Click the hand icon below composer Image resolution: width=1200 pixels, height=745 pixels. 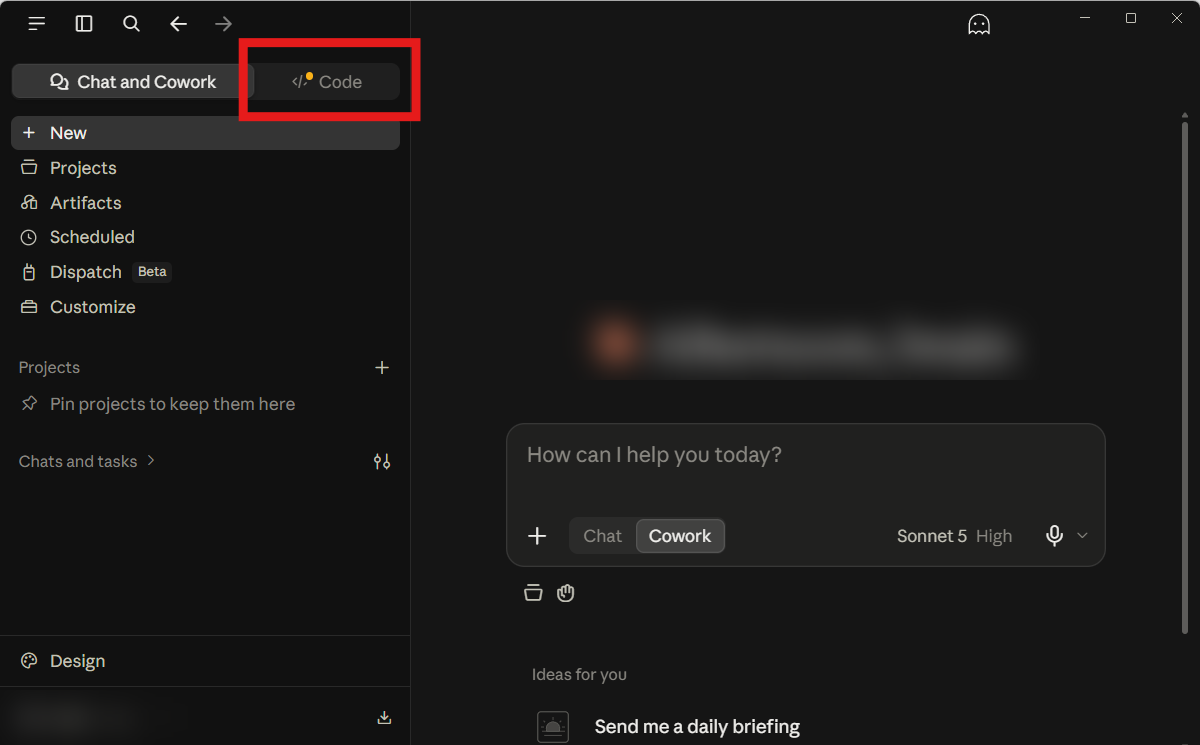[x=566, y=593]
